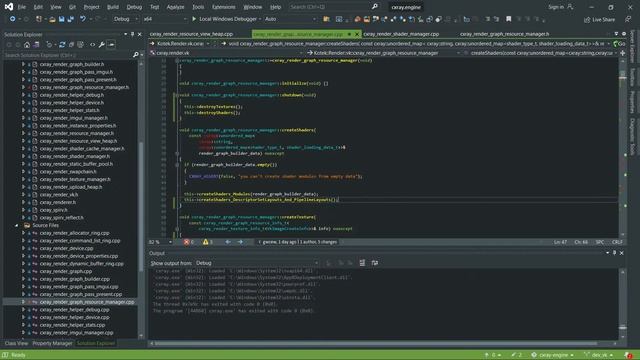The height and width of the screenshot is (360, 640).
Task: Click the split editor plus icon
Action: (623, 53)
